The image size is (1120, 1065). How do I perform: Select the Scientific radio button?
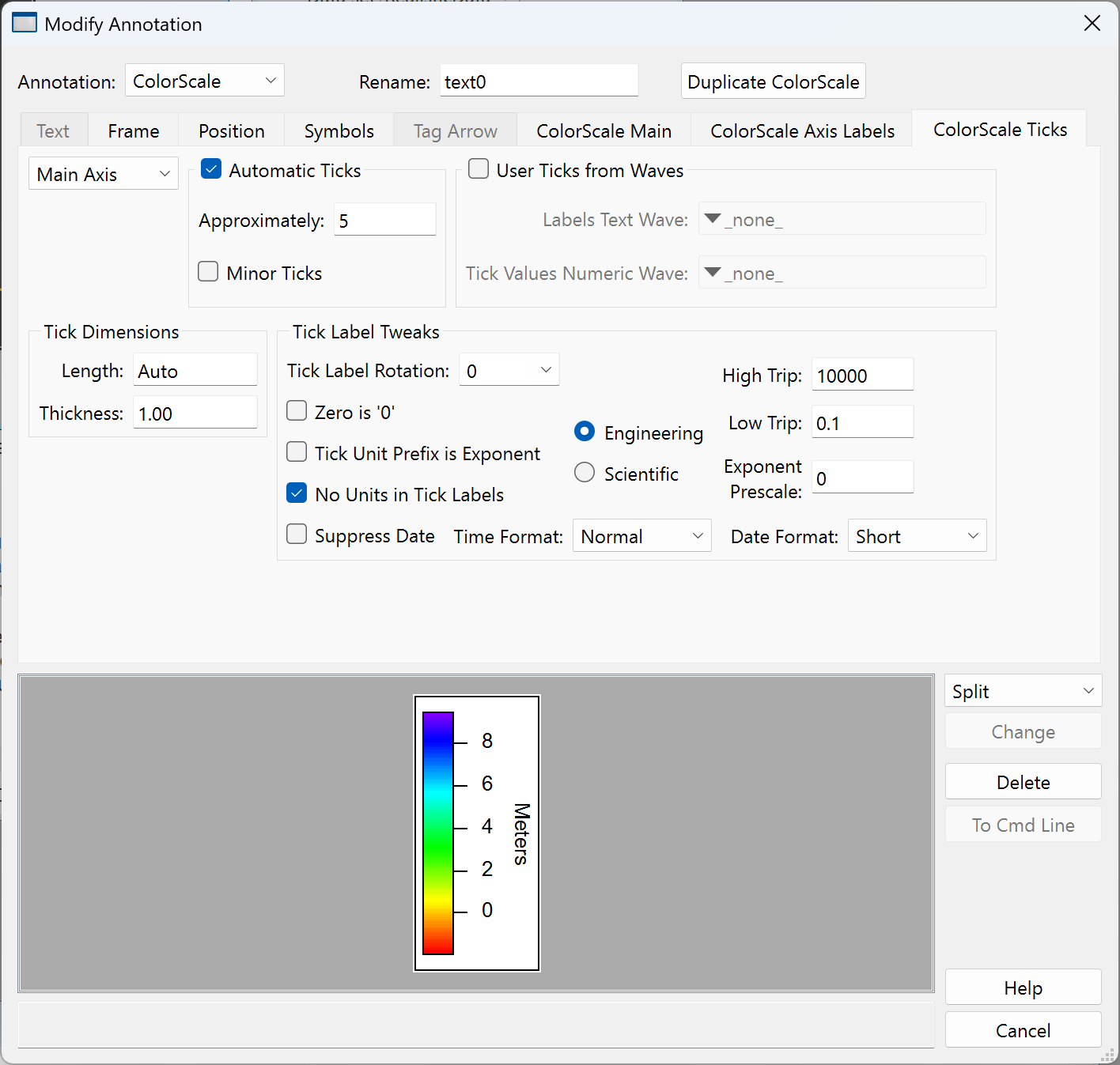click(x=585, y=473)
